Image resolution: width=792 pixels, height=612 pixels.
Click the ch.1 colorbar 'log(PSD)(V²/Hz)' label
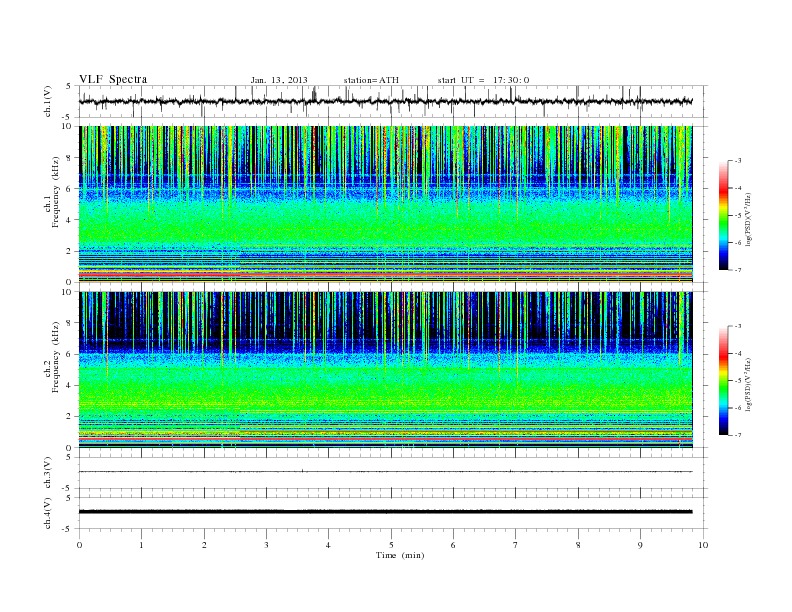point(749,218)
